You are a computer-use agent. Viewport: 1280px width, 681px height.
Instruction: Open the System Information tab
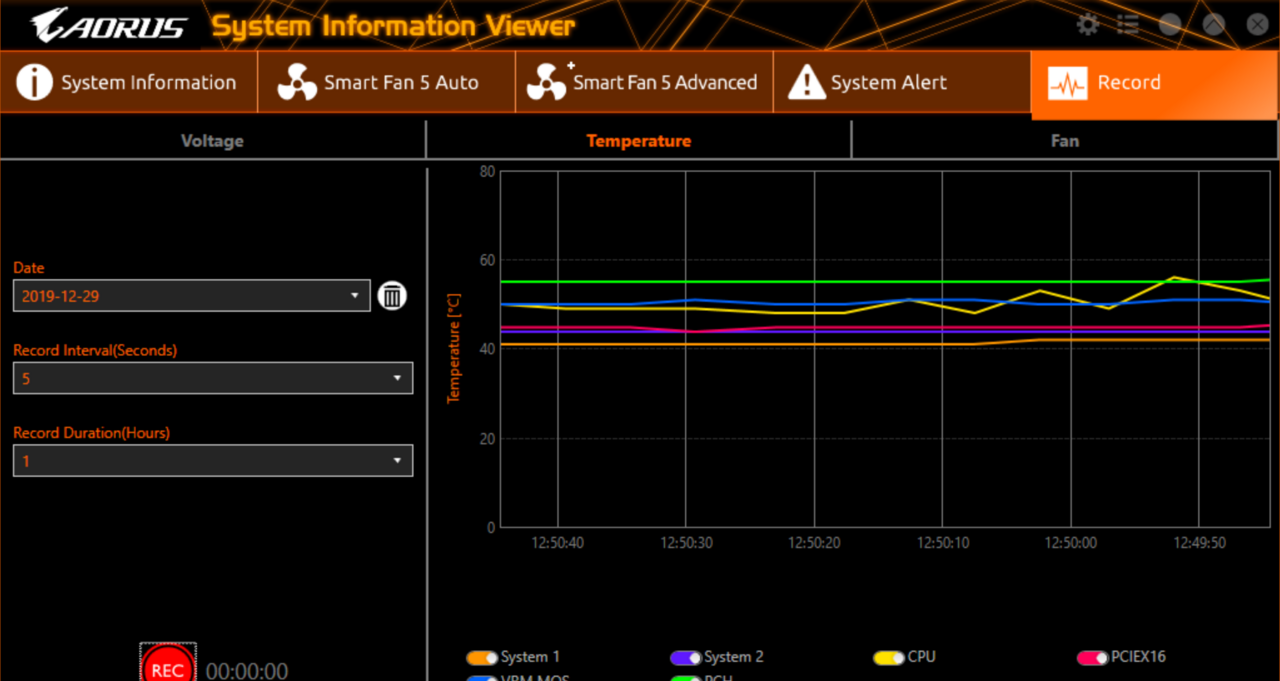click(129, 82)
